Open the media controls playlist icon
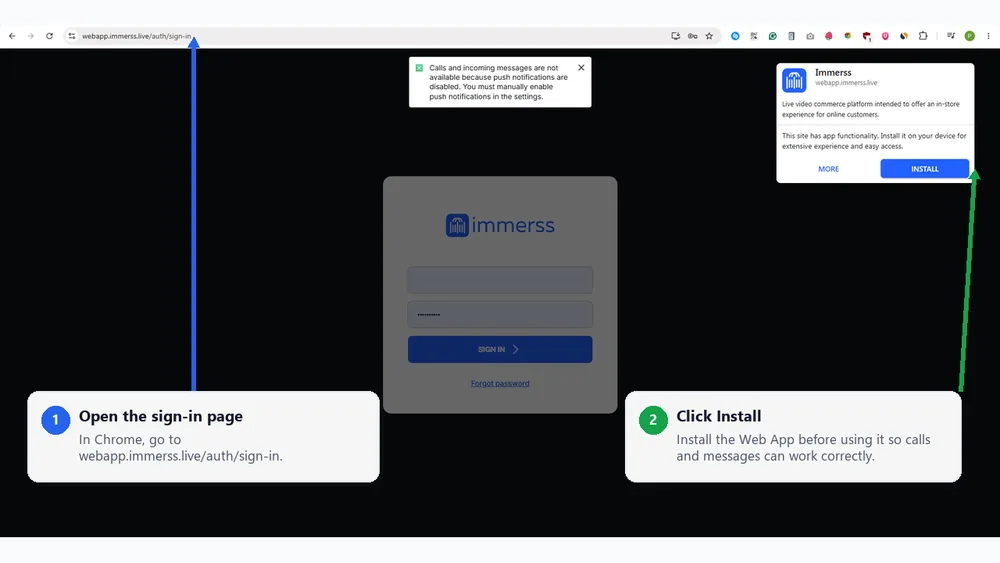1000x563 pixels. point(951,36)
